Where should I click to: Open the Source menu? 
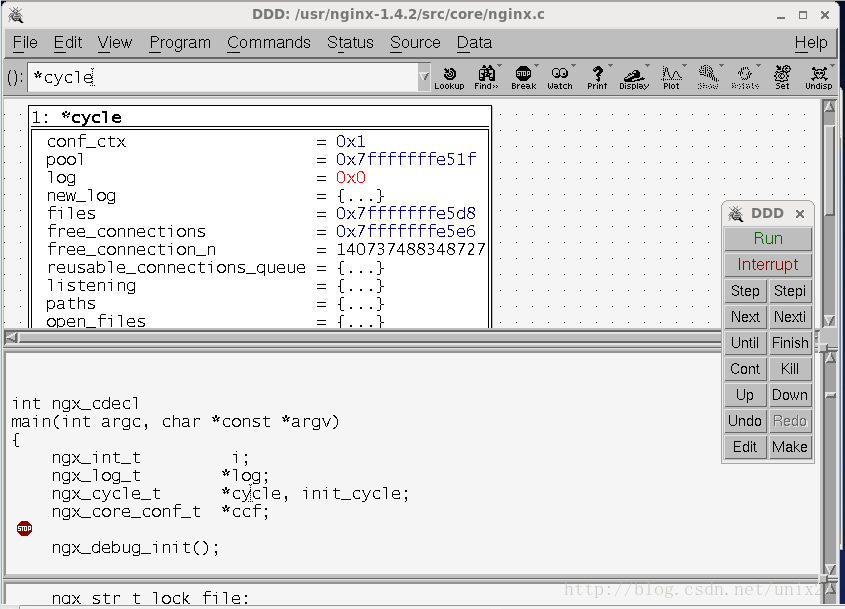pos(415,43)
